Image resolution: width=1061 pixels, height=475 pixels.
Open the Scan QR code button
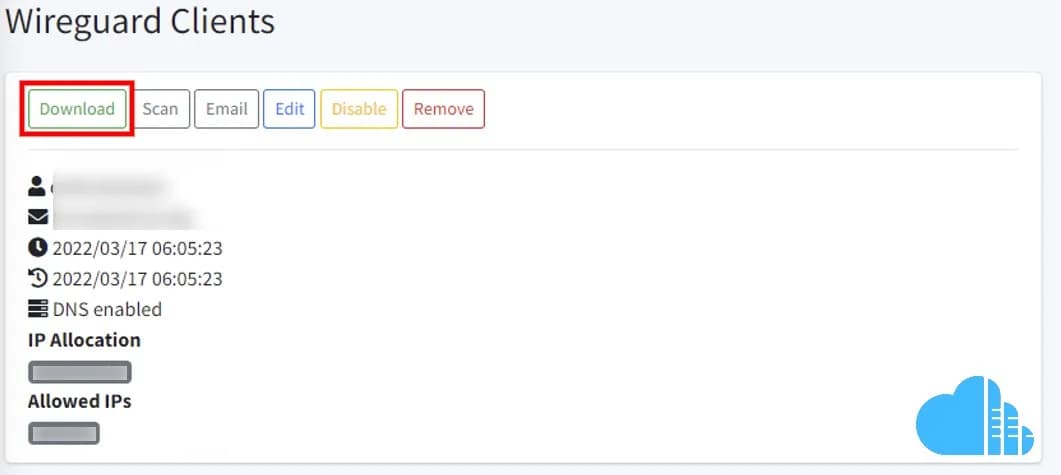tap(160, 109)
